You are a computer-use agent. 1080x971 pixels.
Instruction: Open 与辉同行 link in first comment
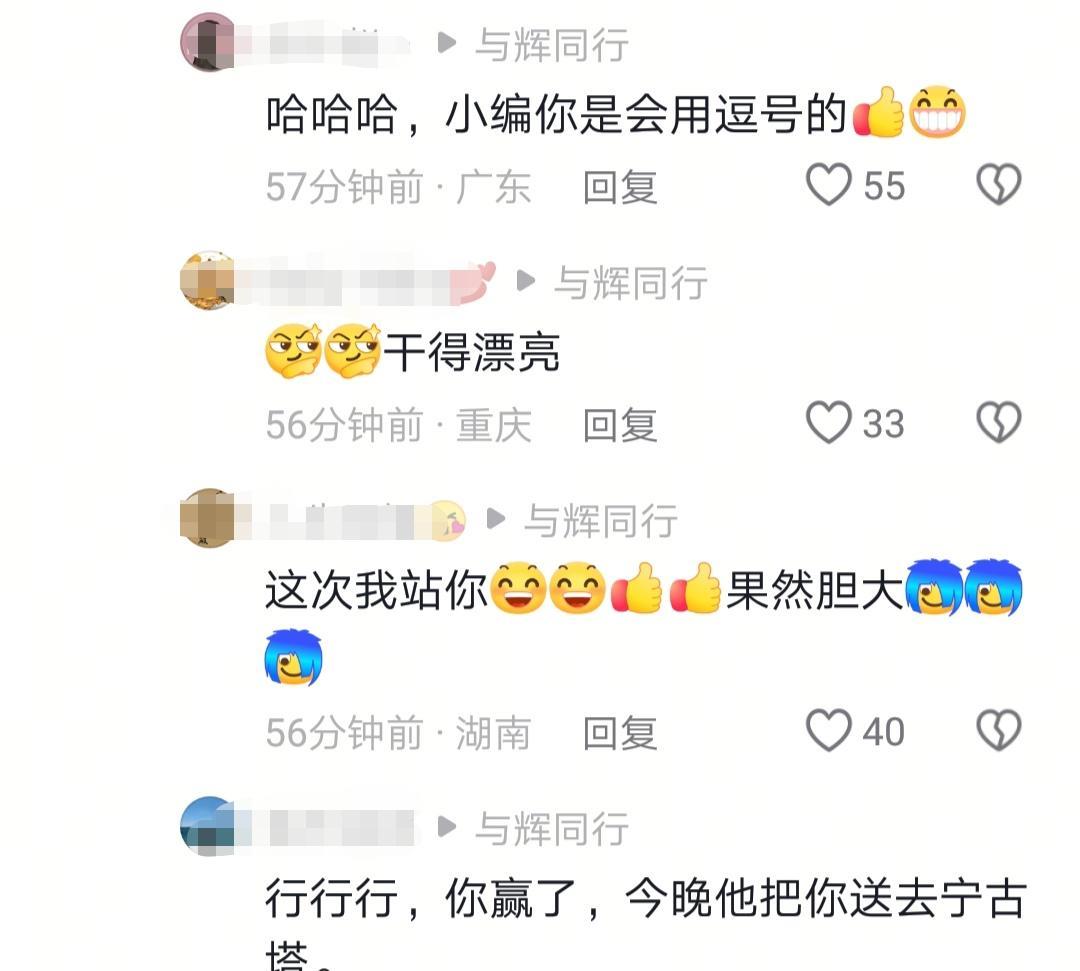click(552, 45)
